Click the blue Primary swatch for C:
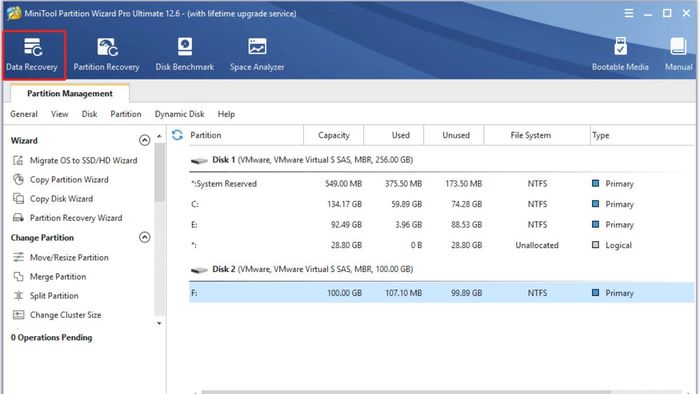Image resolution: width=700 pixels, height=394 pixels. click(x=595, y=204)
